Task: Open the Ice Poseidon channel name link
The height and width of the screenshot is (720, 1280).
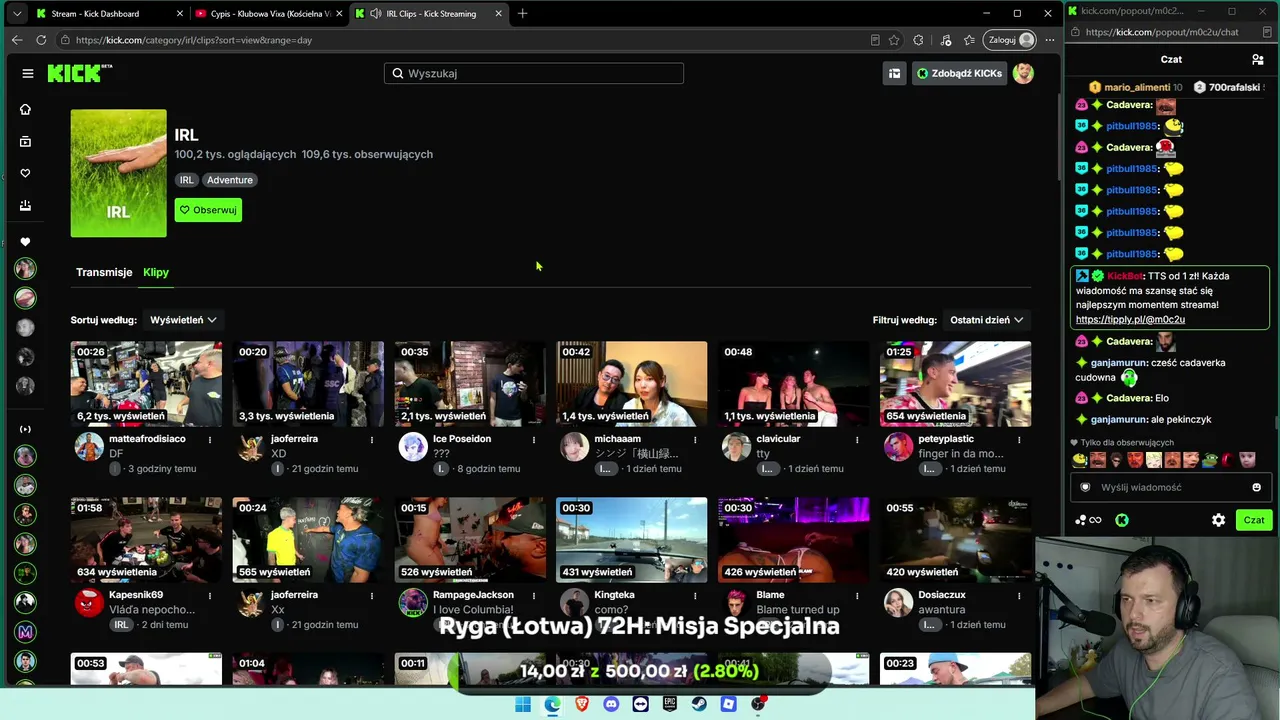Action: click(462, 439)
